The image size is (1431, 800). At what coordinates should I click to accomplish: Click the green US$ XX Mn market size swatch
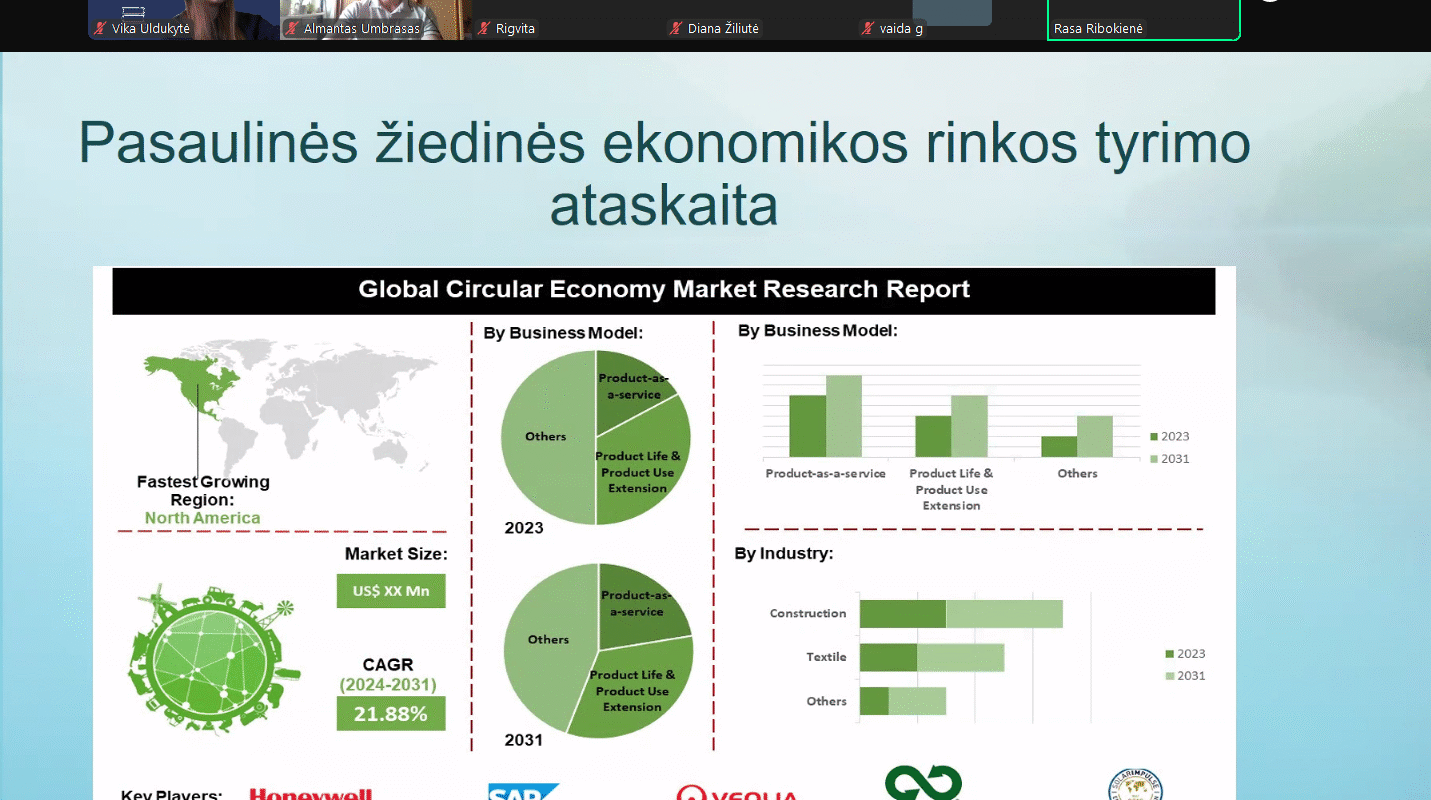pos(390,590)
